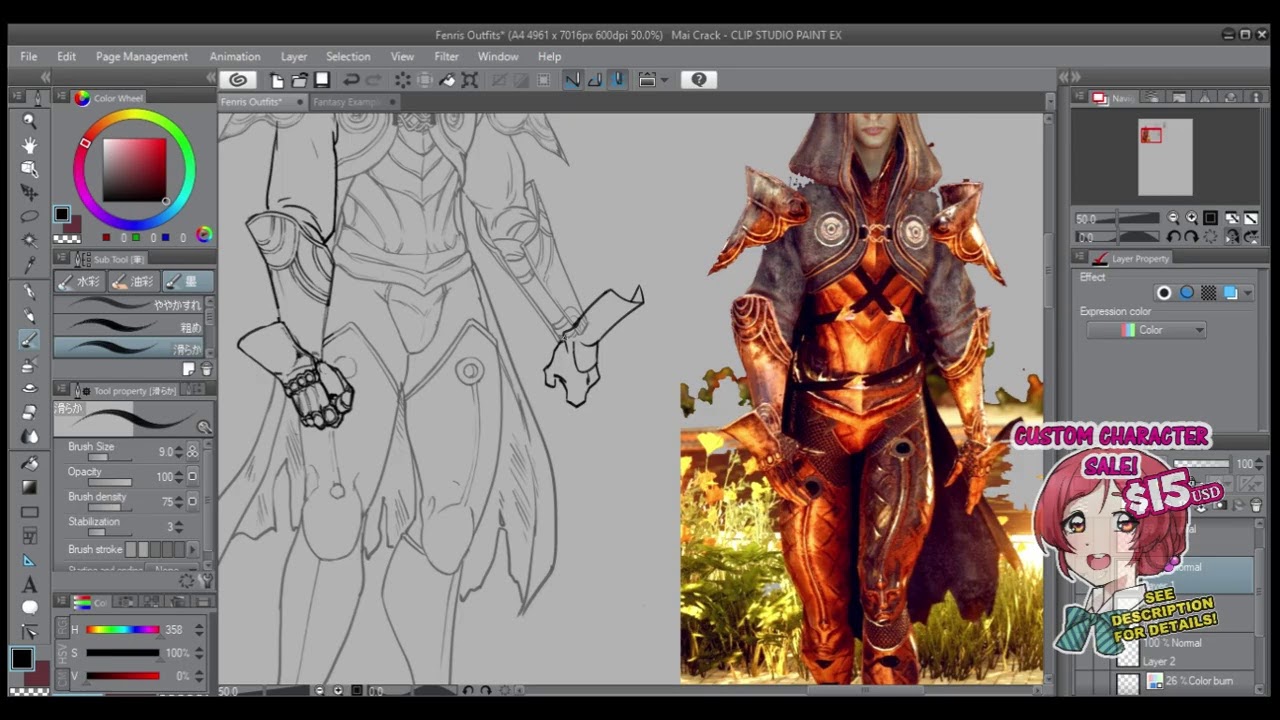Select the Correct Line tool
The image size is (1280, 720).
pos(30,632)
